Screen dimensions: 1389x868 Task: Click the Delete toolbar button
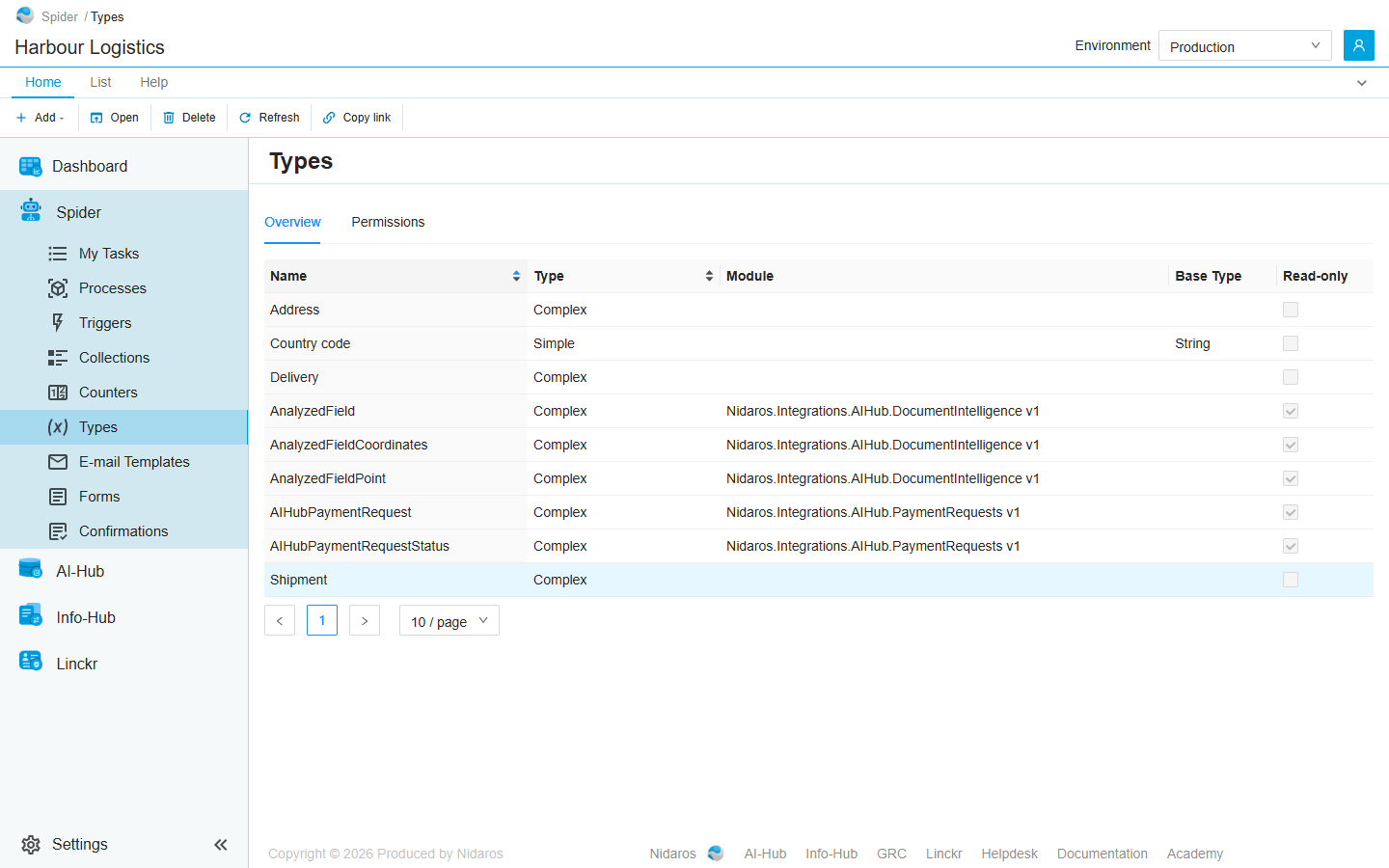coord(189,118)
